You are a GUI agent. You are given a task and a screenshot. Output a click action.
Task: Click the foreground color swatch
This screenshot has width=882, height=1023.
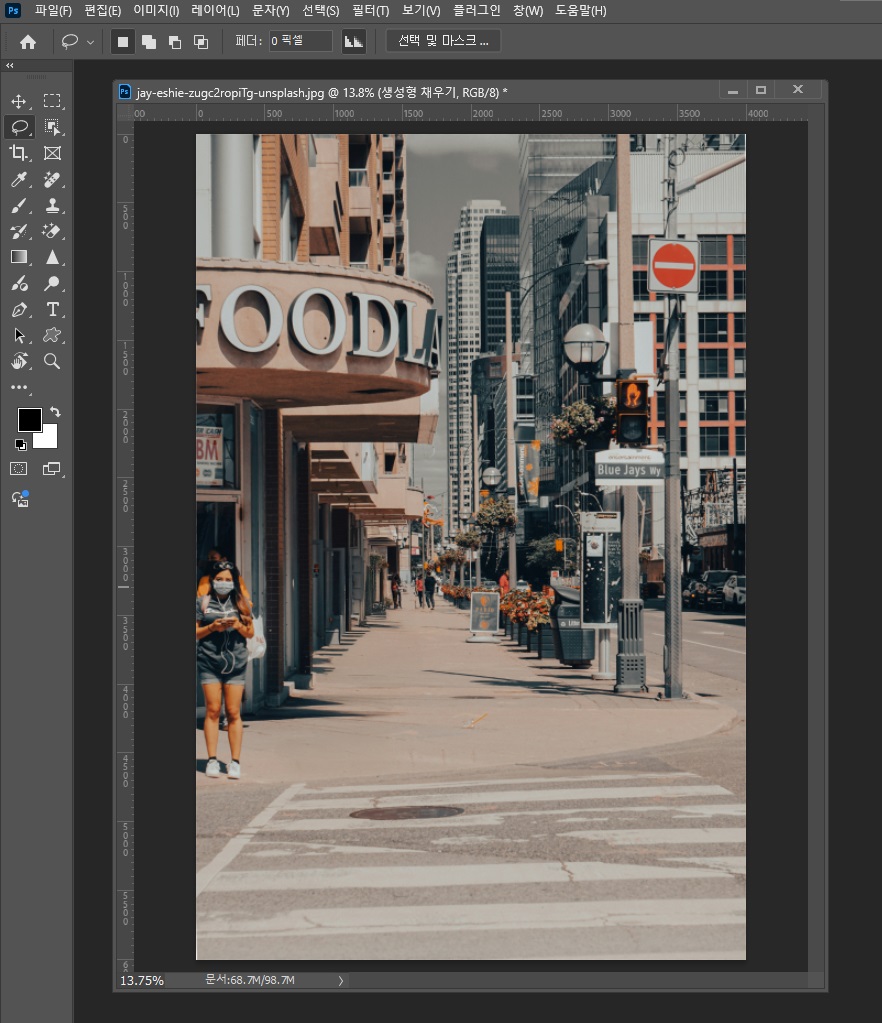(29, 420)
